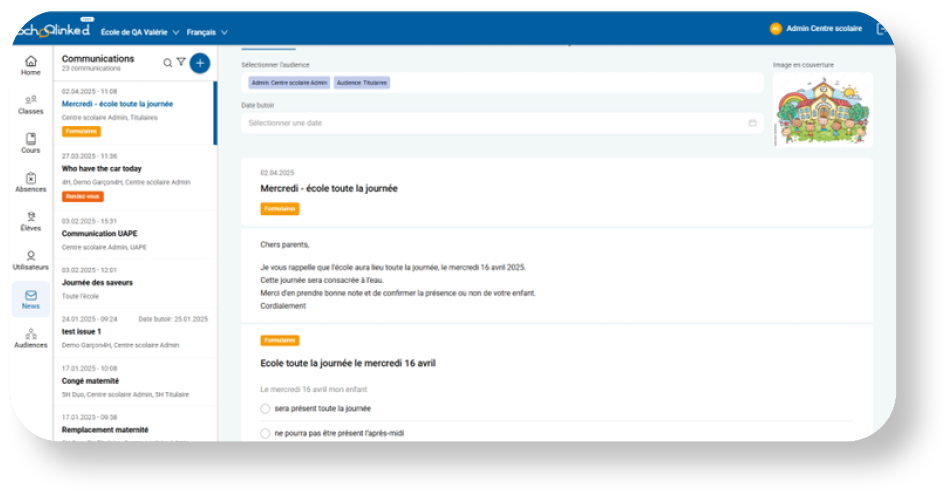The height and width of the screenshot is (496, 951).
Task: Click the cover image thumbnail
Action: tap(822, 110)
